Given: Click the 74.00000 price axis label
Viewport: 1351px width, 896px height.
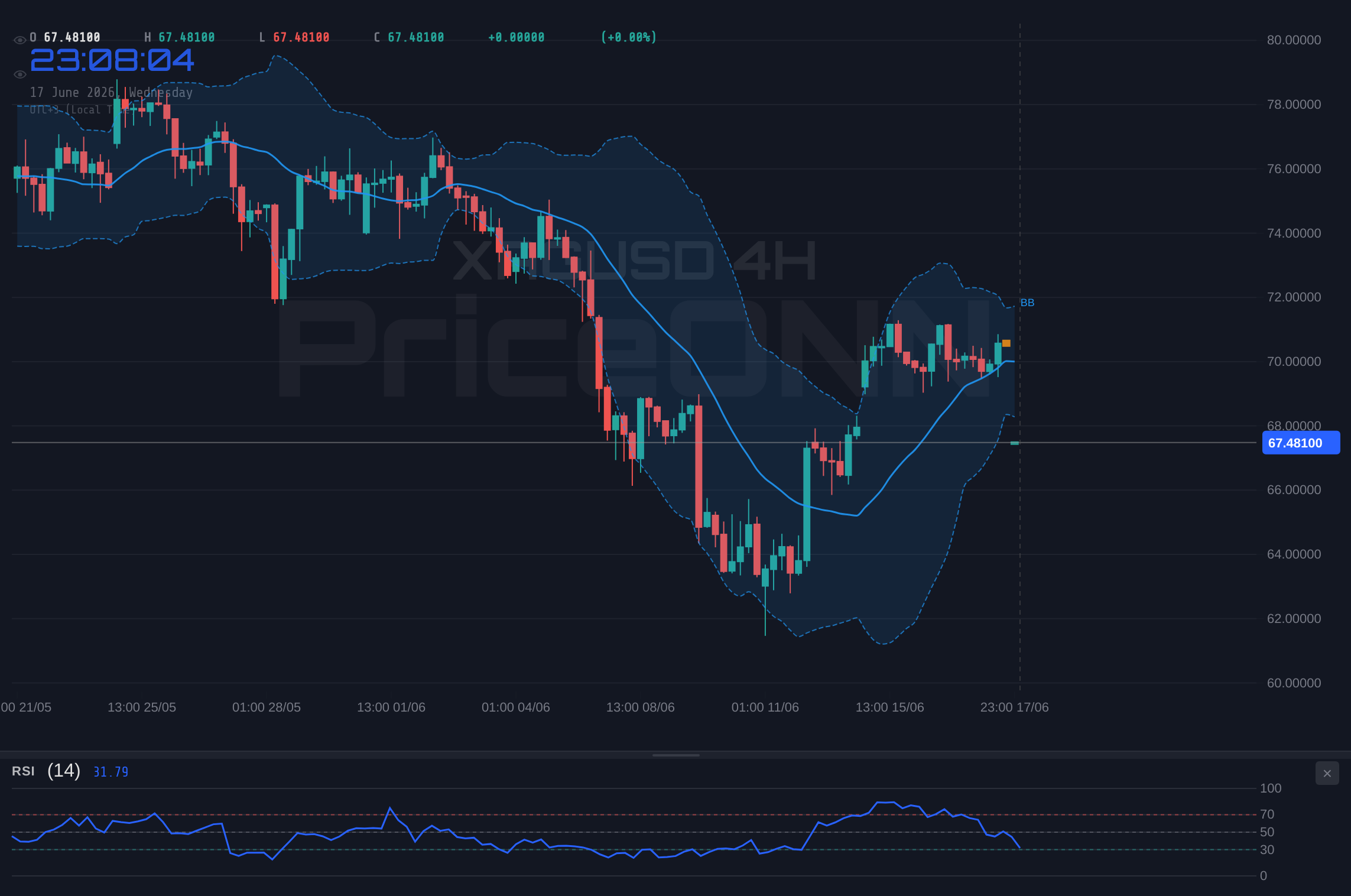Looking at the screenshot, I should (1294, 233).
